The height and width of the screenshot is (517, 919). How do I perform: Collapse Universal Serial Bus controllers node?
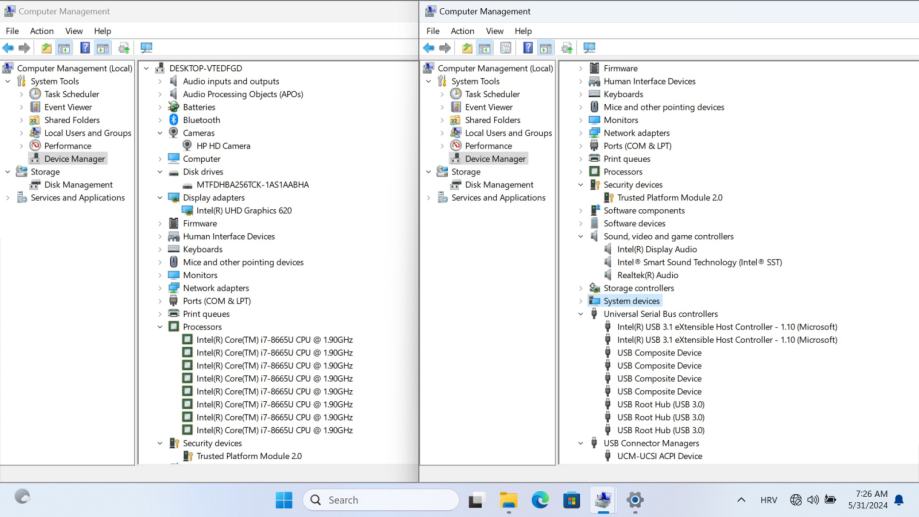click(x=581, y=314)
